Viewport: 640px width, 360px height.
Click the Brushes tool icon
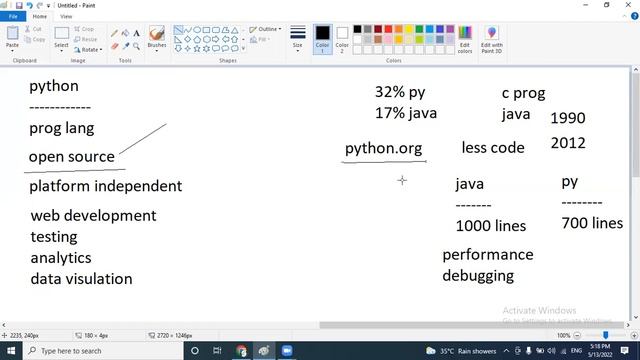pos(157,33)
